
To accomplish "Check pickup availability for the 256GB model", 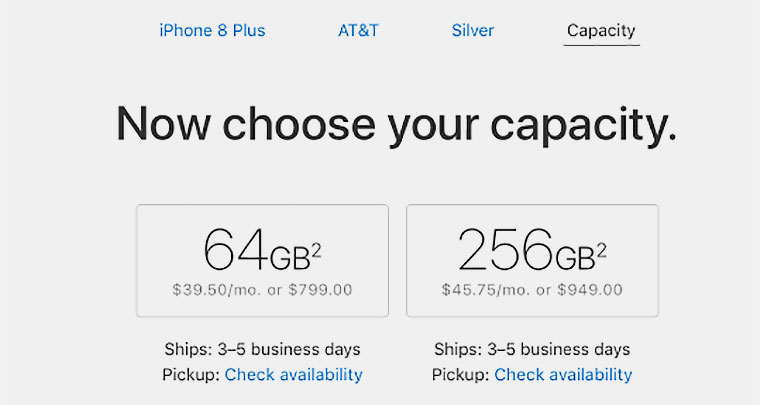I will [x=563, y=375].
